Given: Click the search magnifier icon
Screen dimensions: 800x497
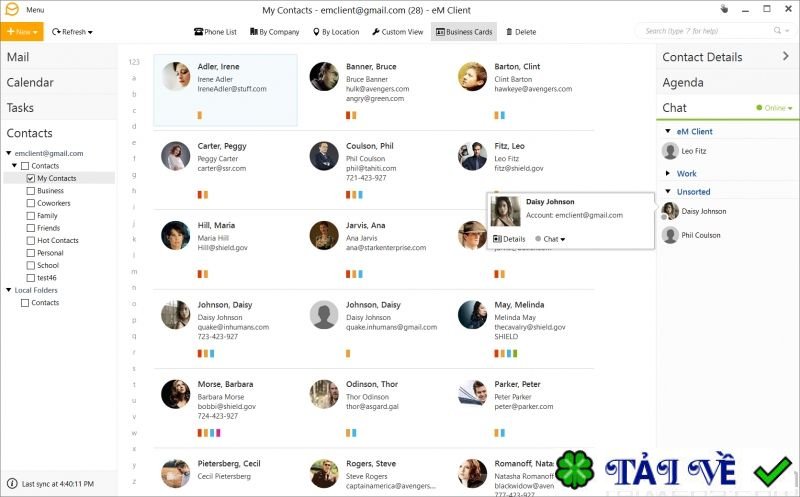Looking at the screenshot, I should click(777, 31).
